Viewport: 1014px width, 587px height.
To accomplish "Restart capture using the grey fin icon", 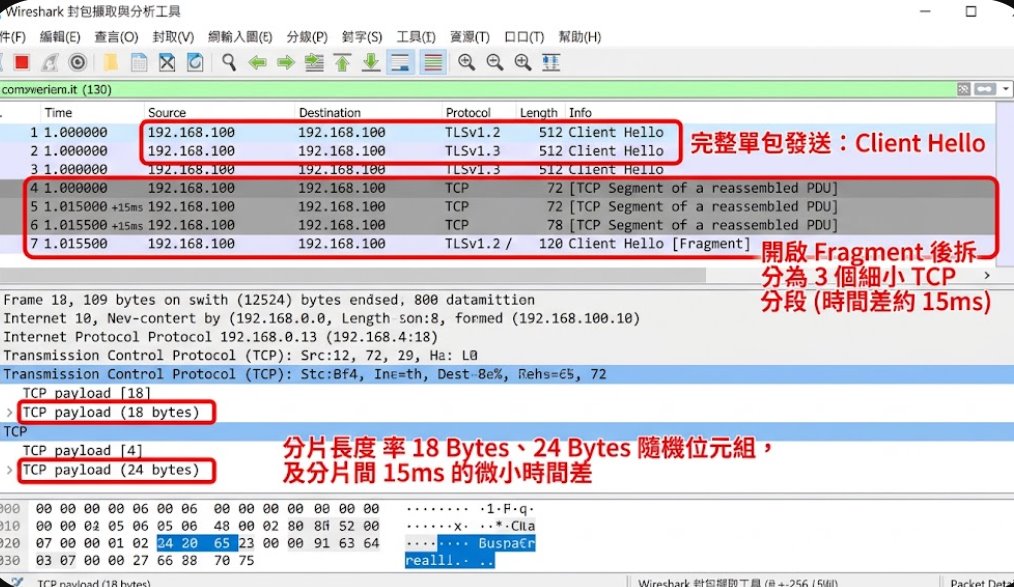I will tap(50, 62).
